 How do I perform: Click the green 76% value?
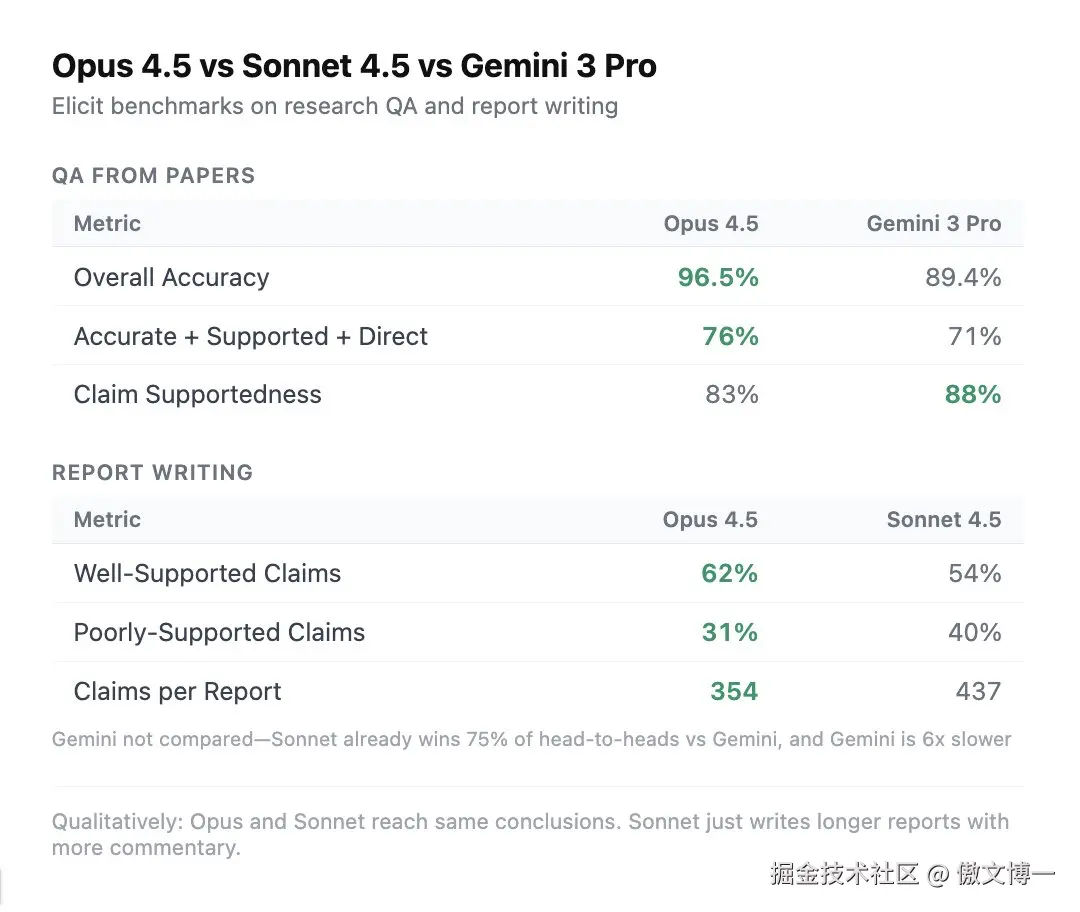730,336
